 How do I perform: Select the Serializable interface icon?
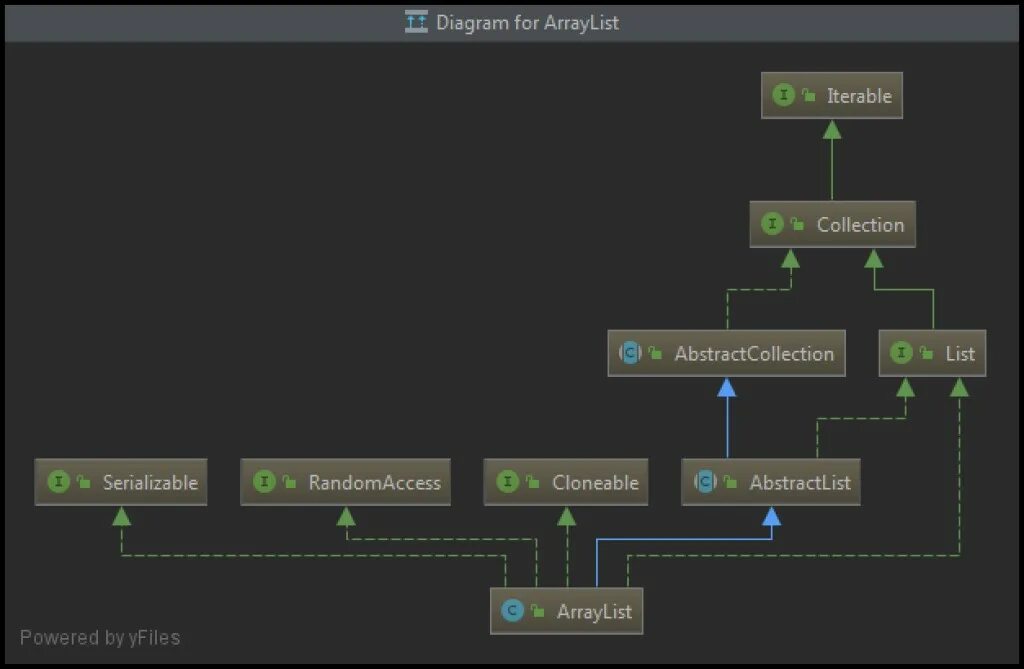pos(58,482)
